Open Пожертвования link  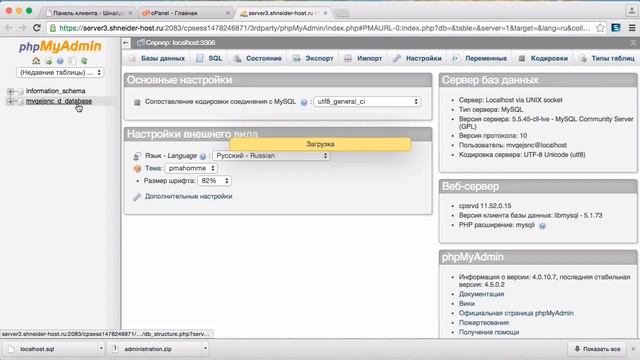(x=484, y=323)
